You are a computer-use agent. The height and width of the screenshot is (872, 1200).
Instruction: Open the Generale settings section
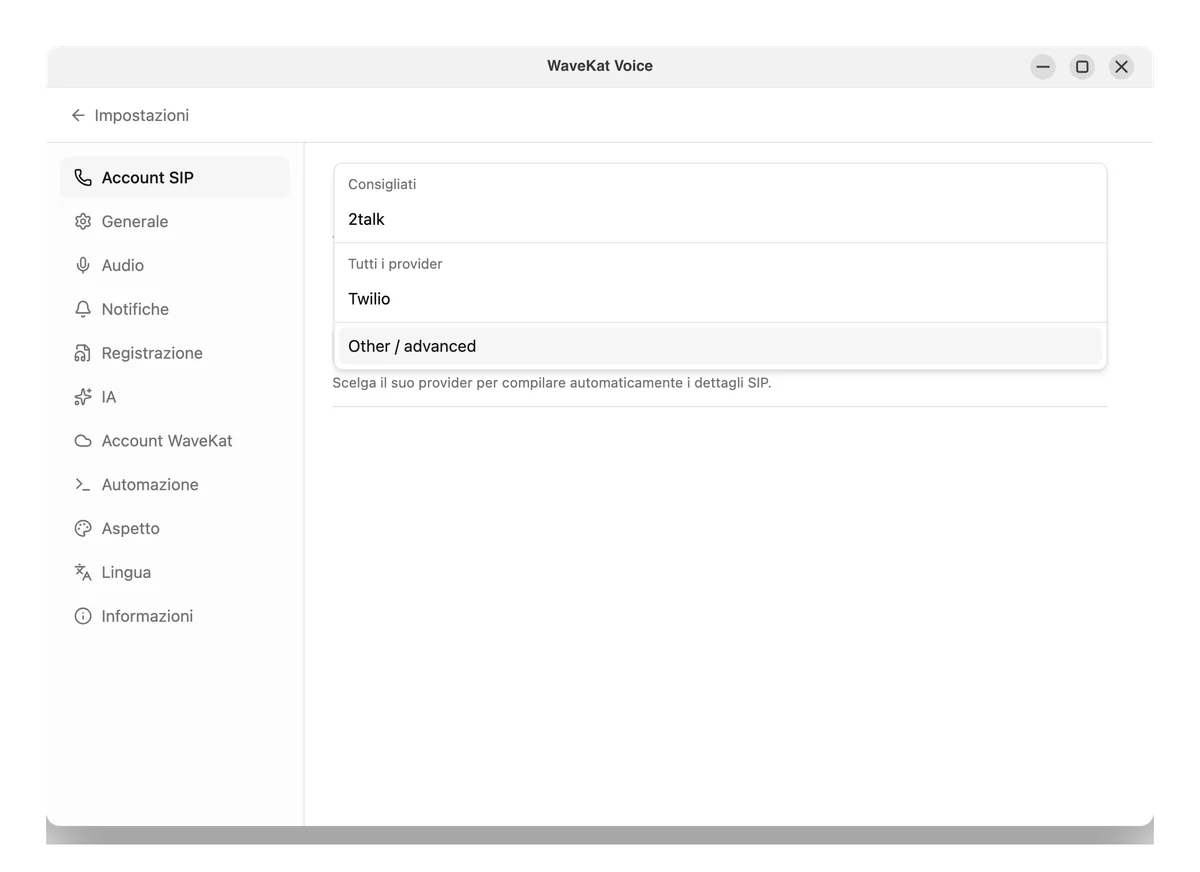point(175,222)
